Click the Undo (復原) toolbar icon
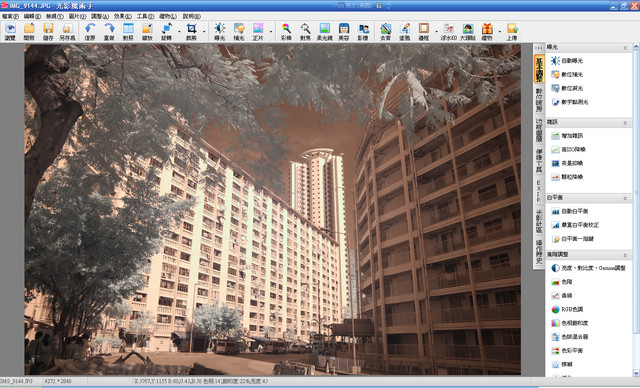This screenshot has width=640, height=388. [x=90, y=31]
